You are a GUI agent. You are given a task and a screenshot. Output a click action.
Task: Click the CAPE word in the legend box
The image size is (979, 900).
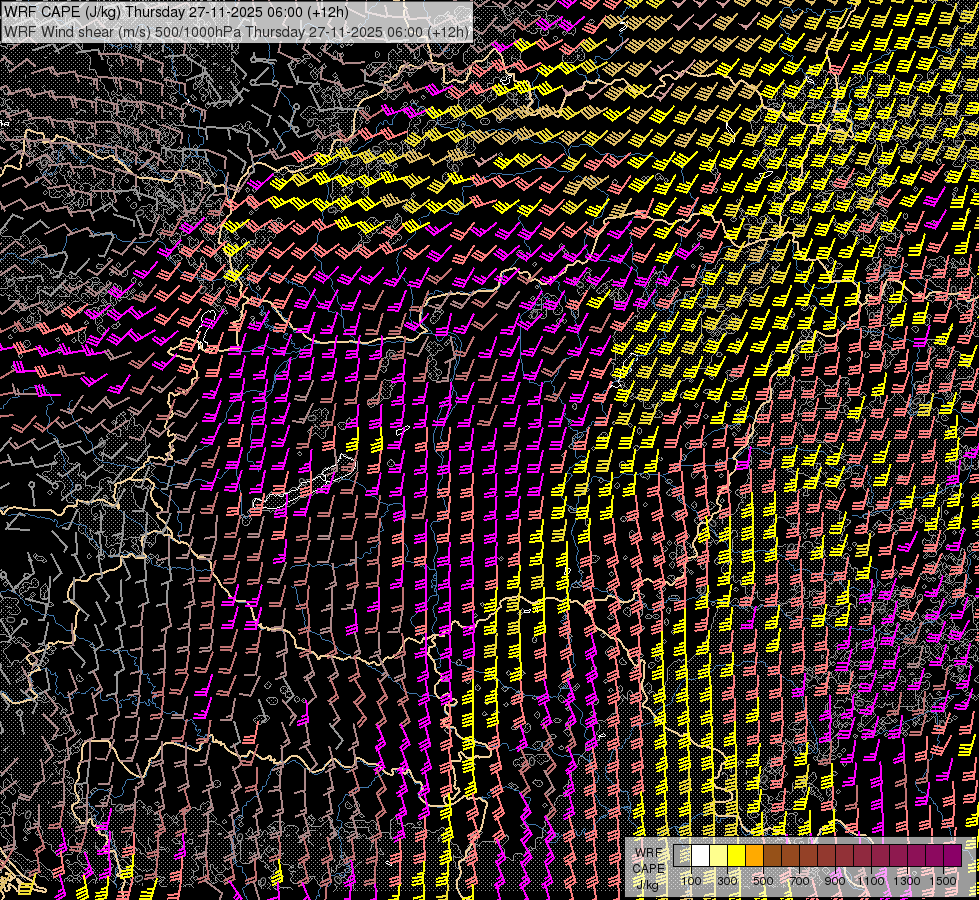[x=648, y=868]
